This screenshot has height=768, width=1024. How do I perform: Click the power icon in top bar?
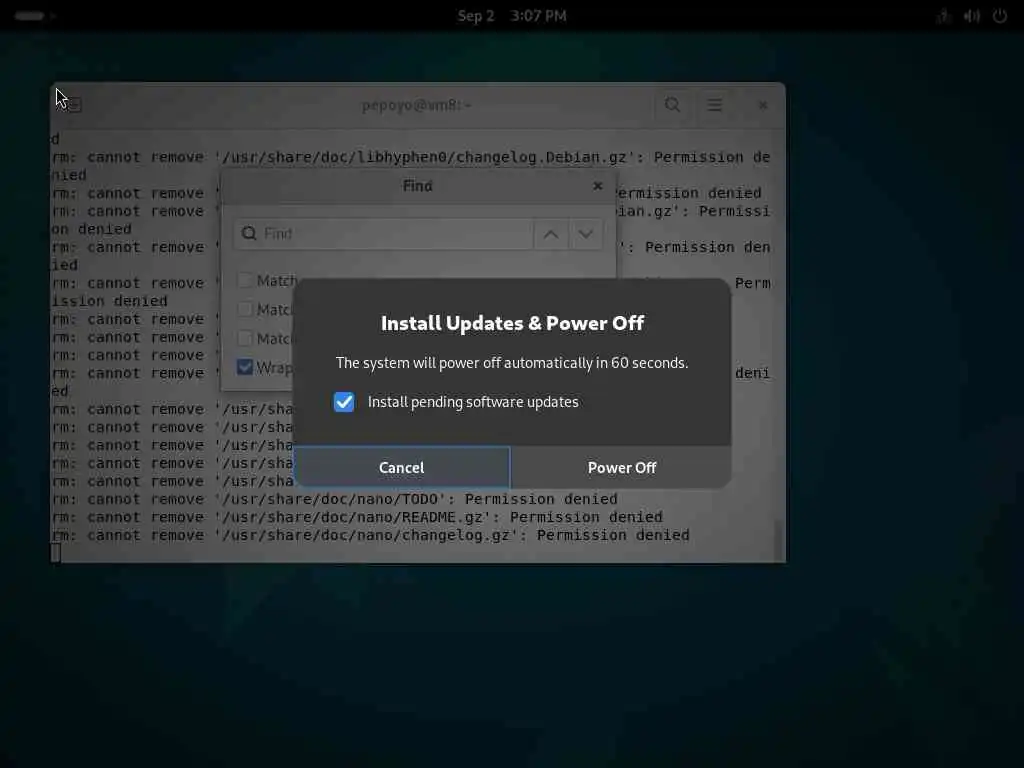[x=1000, y=16]
